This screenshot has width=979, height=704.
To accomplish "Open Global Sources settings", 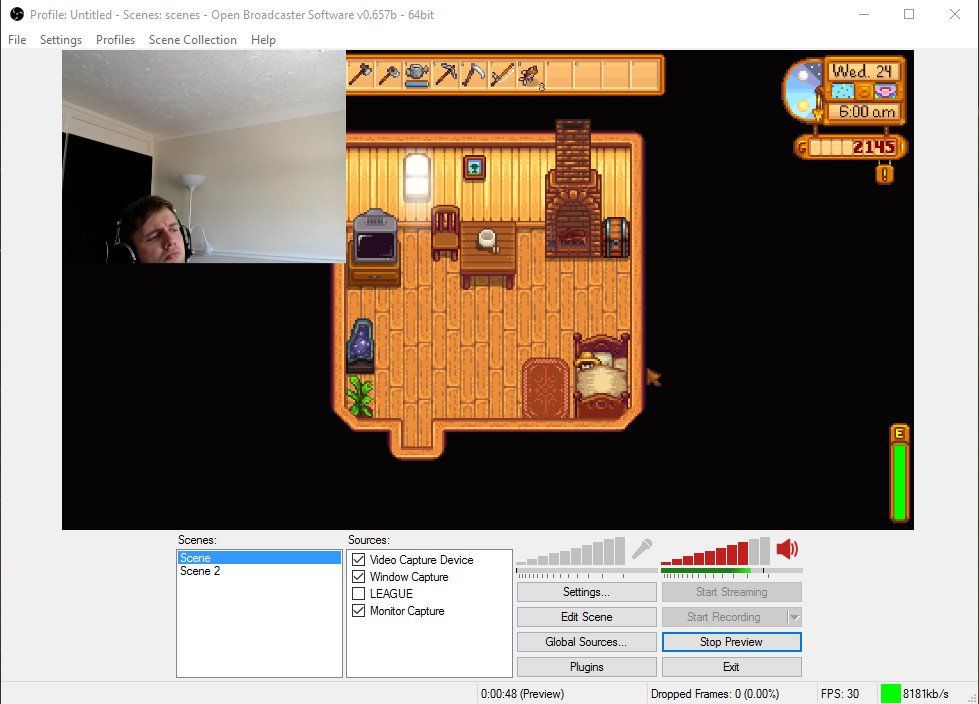I will click(x=586, y=641).
